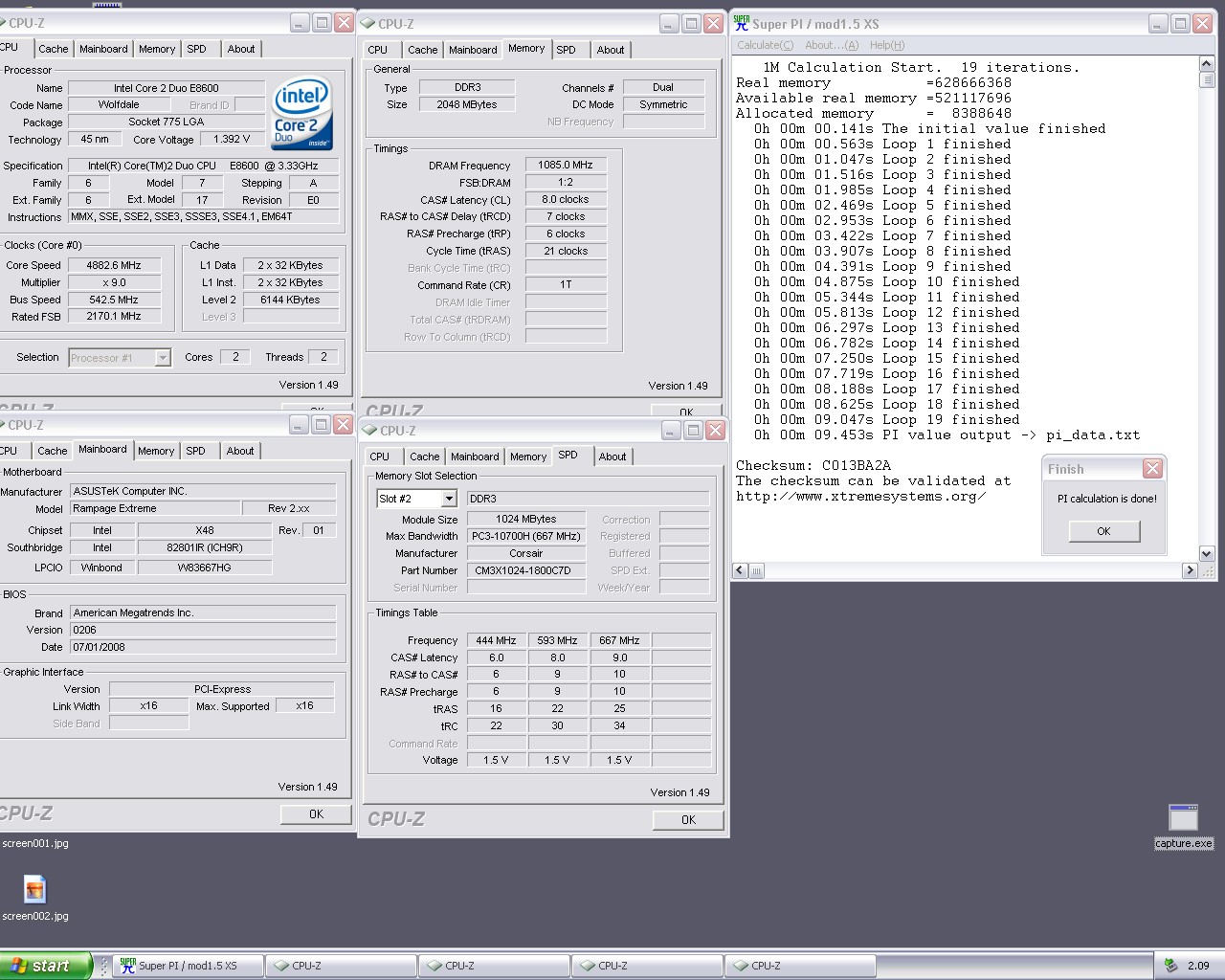Viewport: 1225px width, 980px height.
Task: Click the Chipset X48 value
Action: (205, 530)
